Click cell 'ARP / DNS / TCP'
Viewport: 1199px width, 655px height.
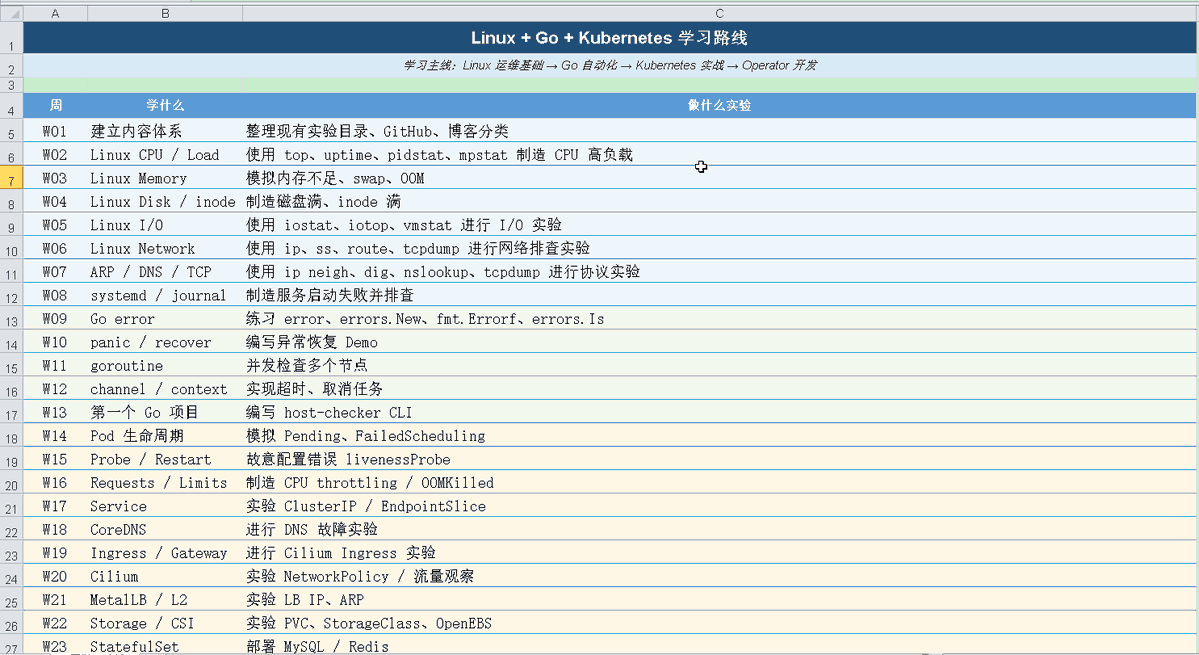[x=165, y=271]
